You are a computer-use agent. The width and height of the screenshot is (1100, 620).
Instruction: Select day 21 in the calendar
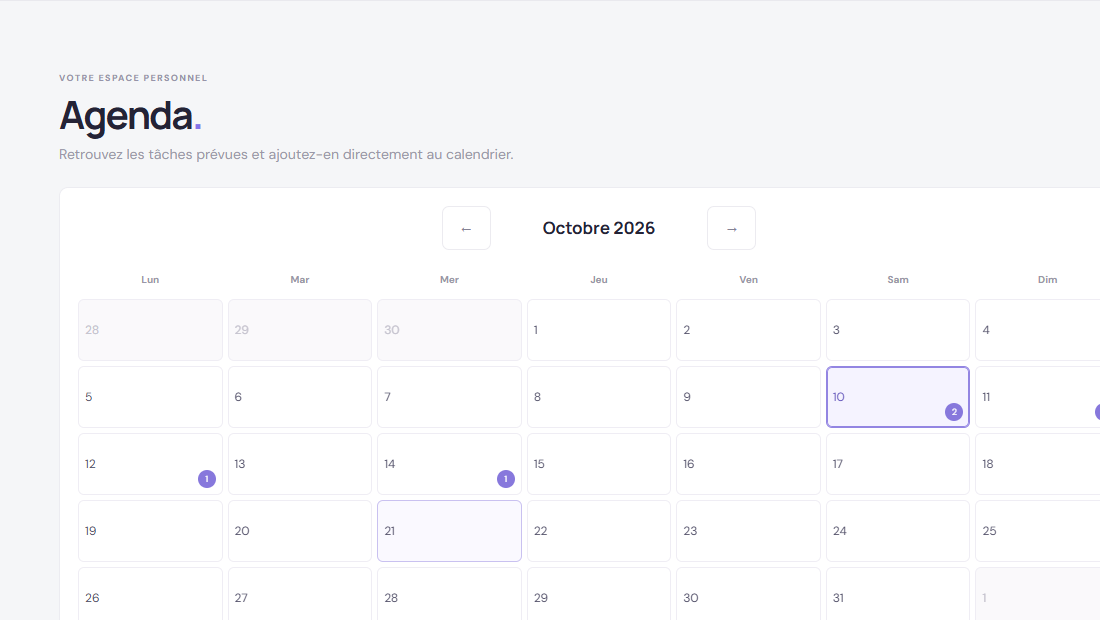point(449,531)
